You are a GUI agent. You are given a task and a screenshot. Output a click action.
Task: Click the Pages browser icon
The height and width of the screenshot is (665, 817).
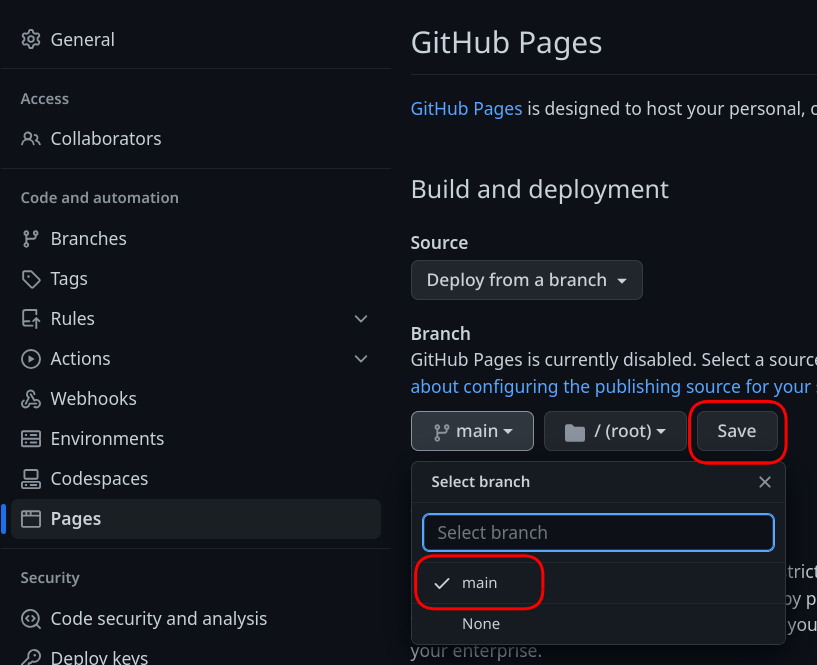click(31, 519)
